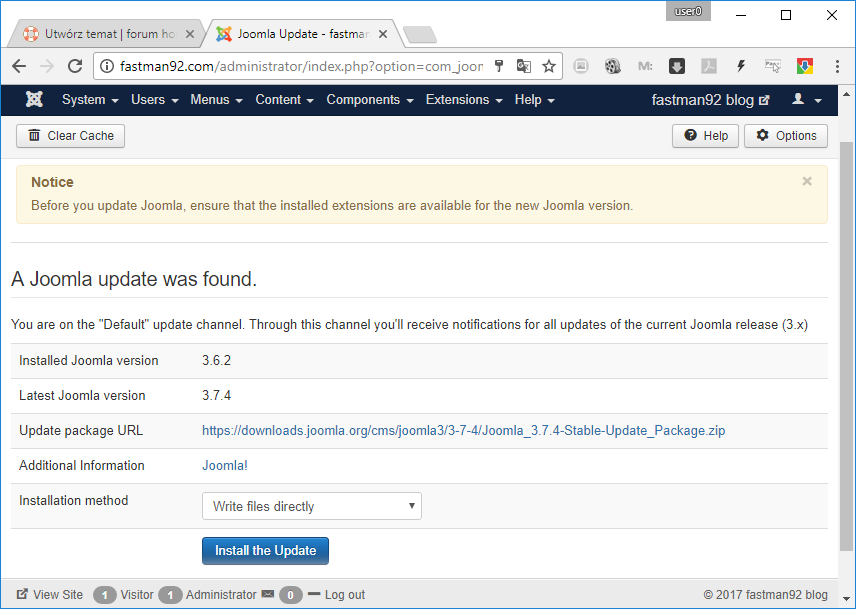
Task: Click the PDF extension icon
Action: [x=709, y=67]
